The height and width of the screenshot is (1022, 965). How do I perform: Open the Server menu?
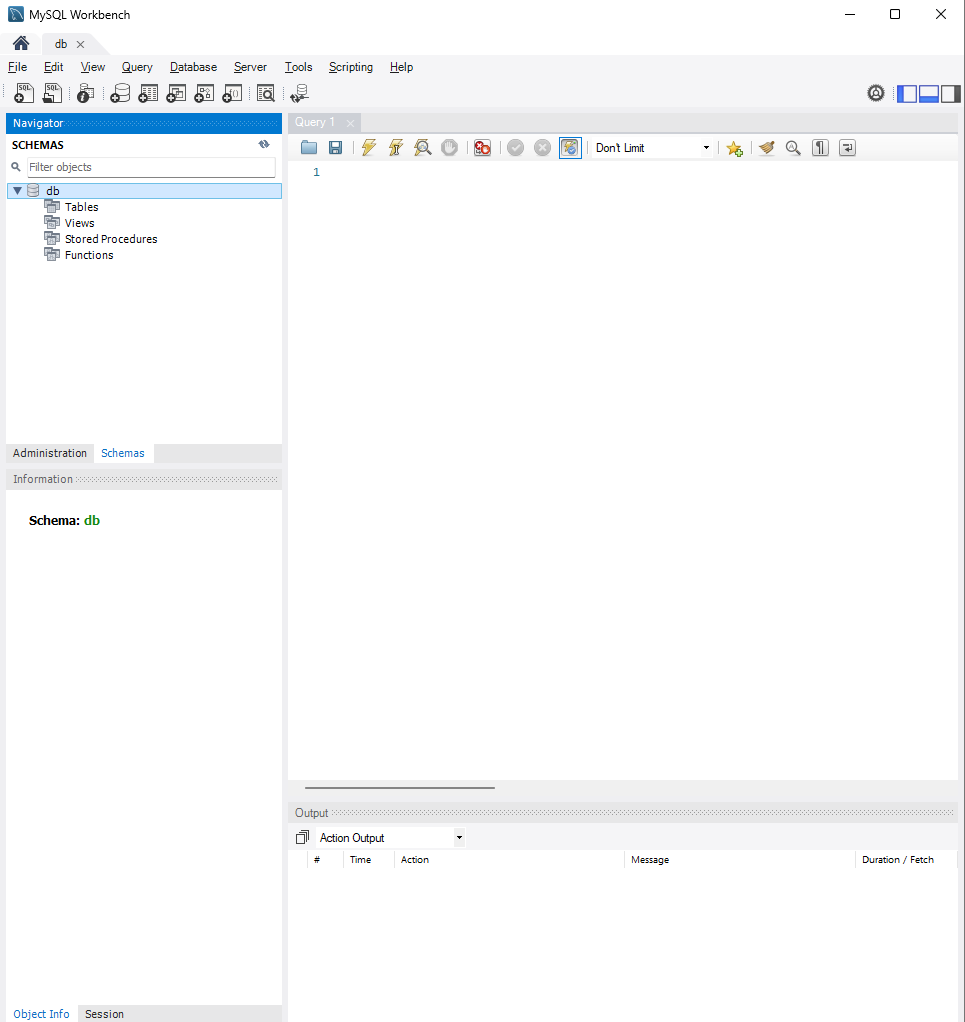[250, 67]
